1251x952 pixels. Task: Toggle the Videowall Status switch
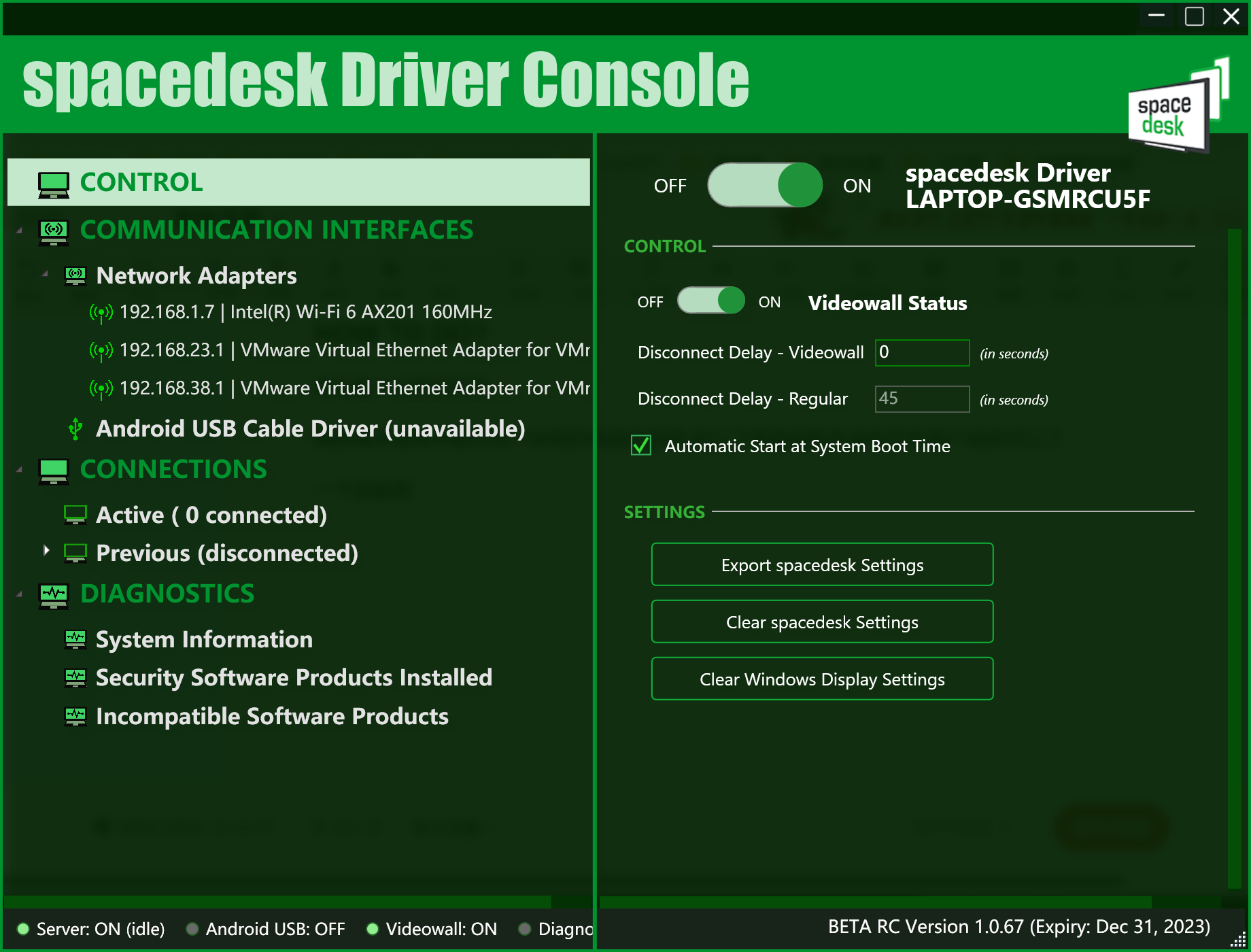pyautogui.click(x=711, y=300)
